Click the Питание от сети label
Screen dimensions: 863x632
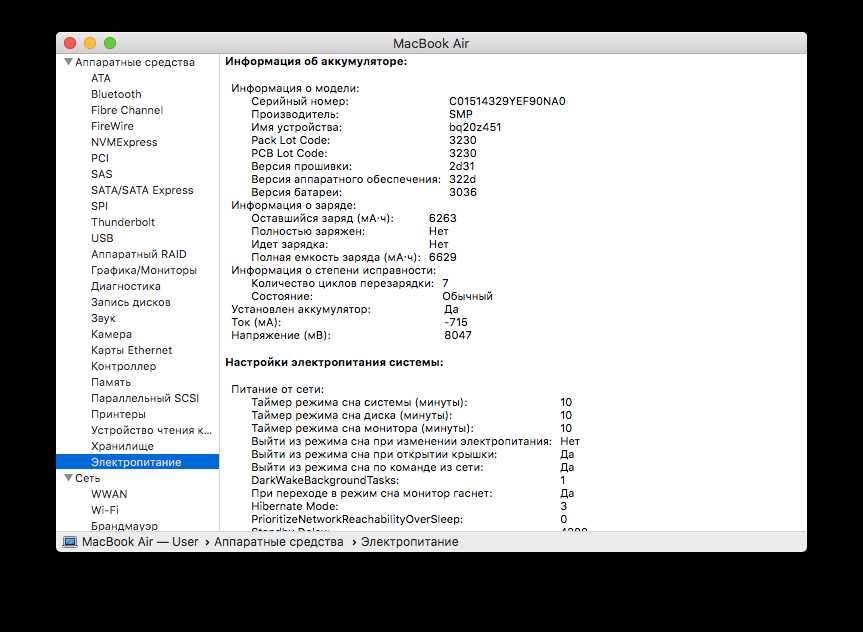pyautogui.click(x=277, y=389)
